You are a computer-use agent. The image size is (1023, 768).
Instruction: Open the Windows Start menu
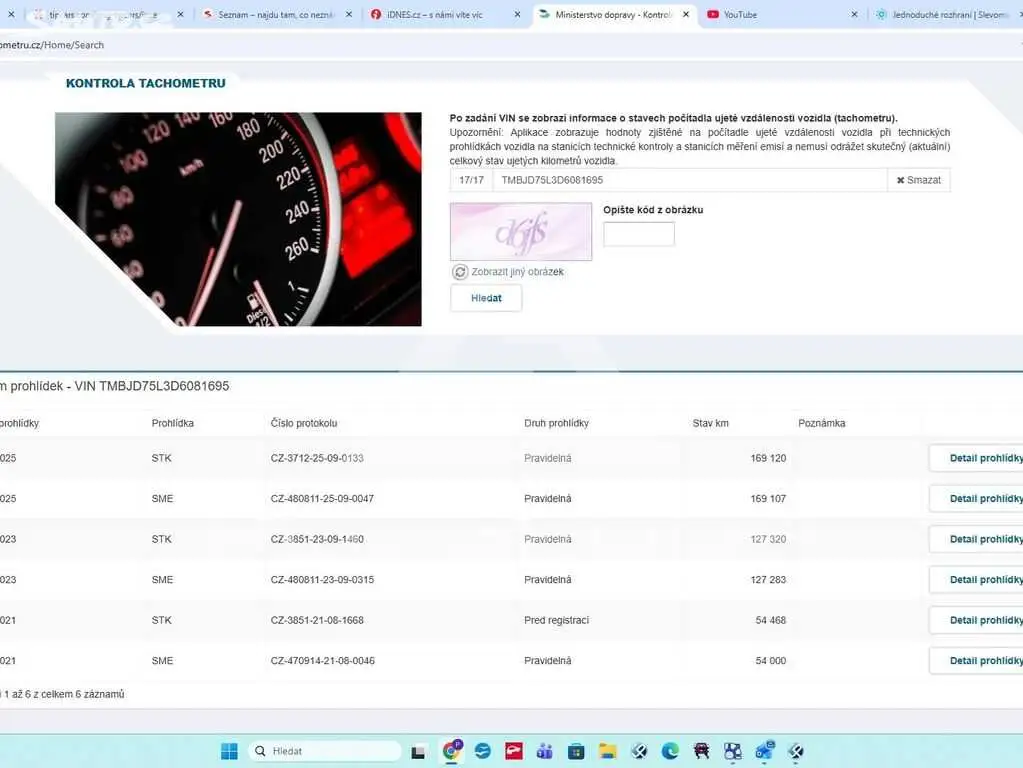[229, 751]
